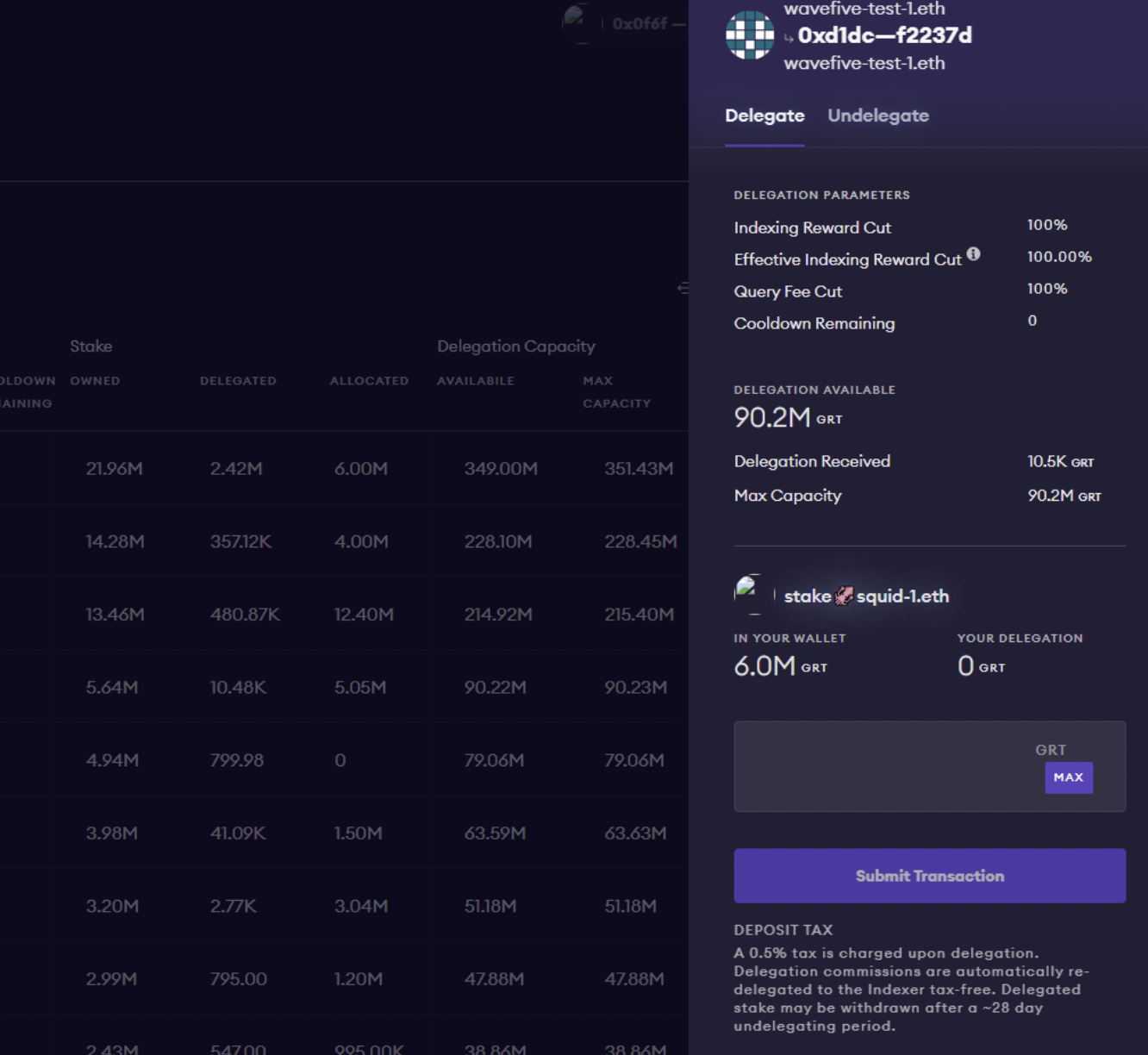This screenshot has width=1148, height=1055.
Task: Open the 0xd1dc—f2237d indexer address
Action: pyautogui.click(x=884, y=35)
